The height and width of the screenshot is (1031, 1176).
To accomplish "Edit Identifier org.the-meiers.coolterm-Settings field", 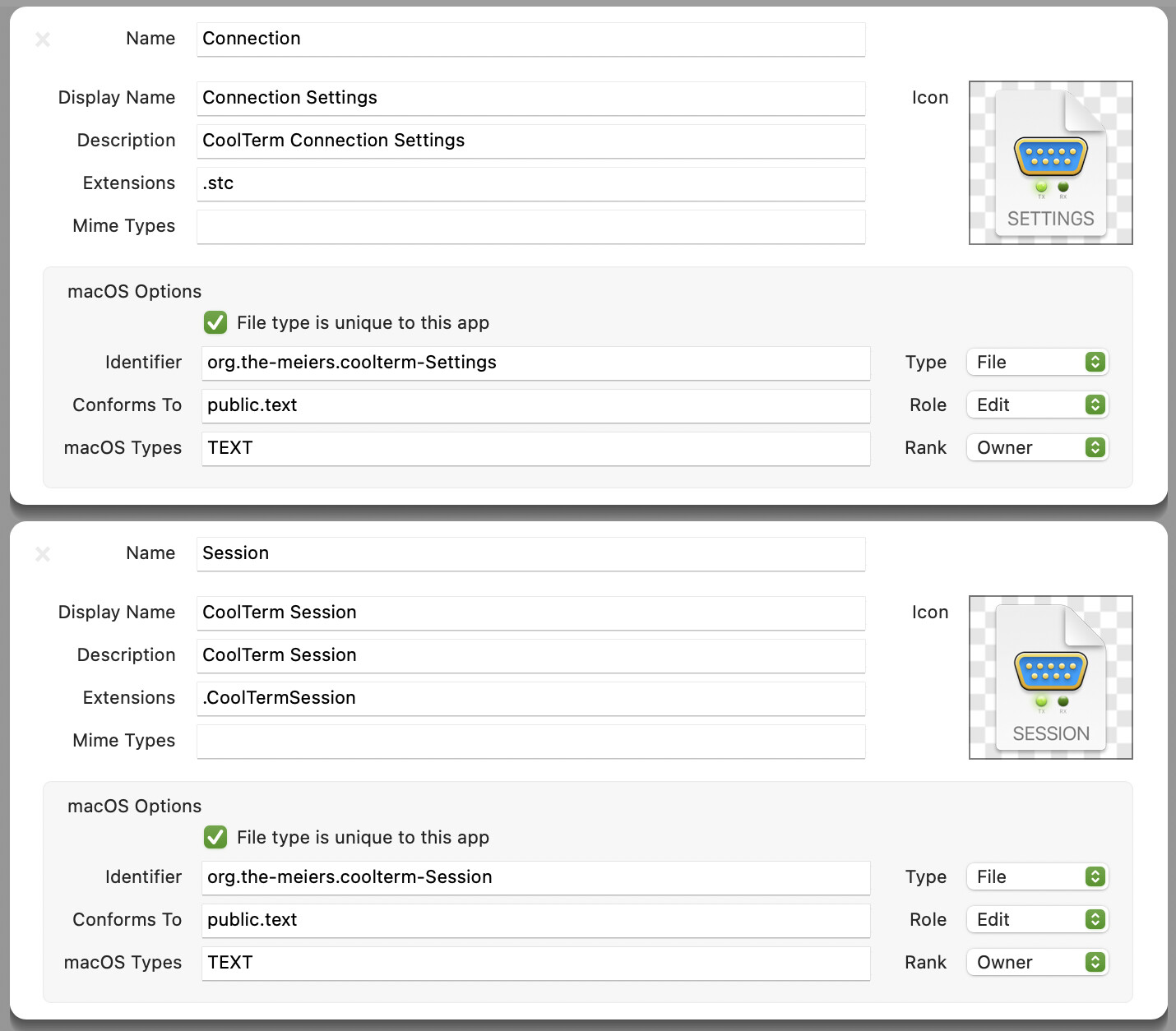I will pyautogui.click(x=536, y=363).
